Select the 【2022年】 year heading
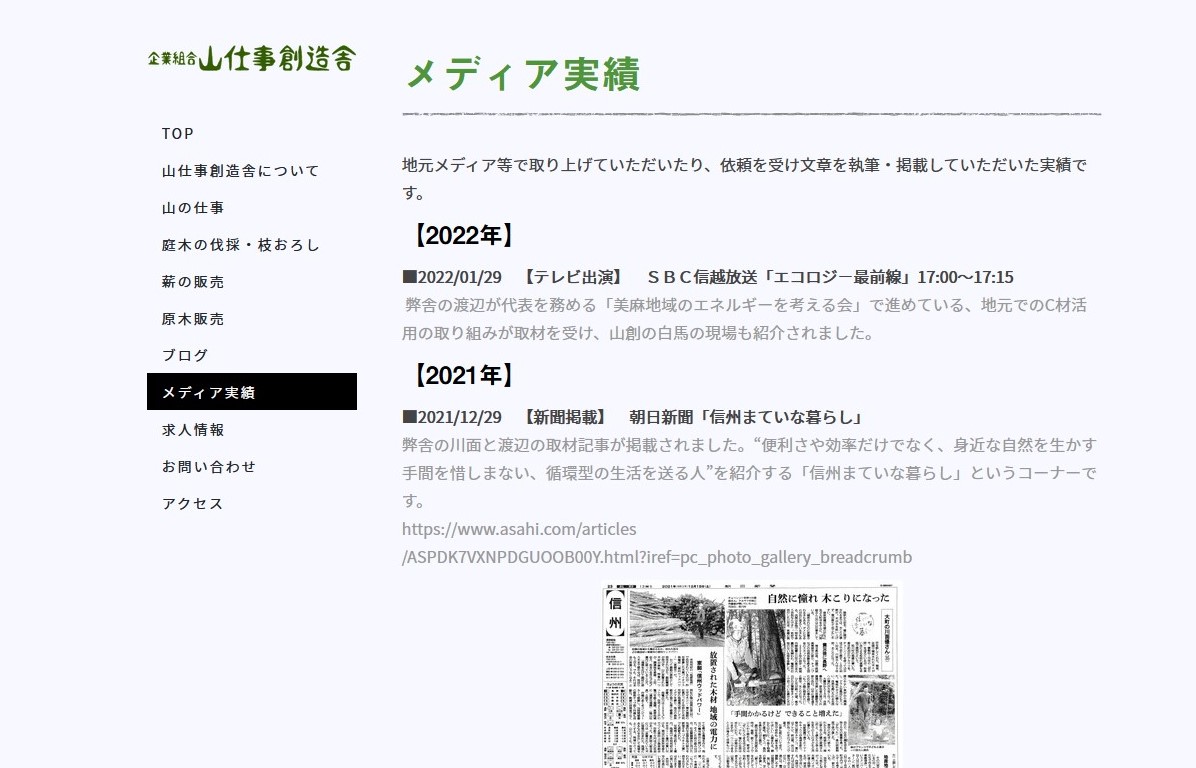The image size is (1196, 768). pyautogui.click(x=462, y=235)
